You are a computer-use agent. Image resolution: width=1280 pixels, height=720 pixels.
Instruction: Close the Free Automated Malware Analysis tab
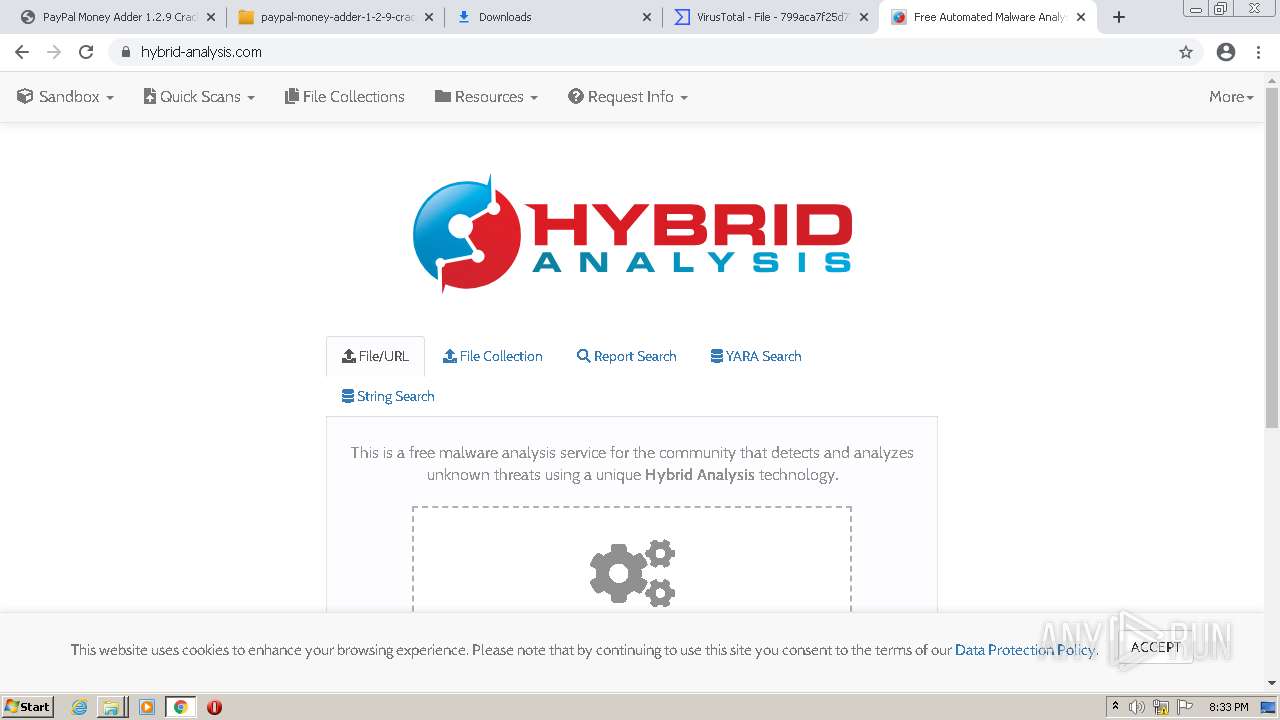pos(1081,17)
